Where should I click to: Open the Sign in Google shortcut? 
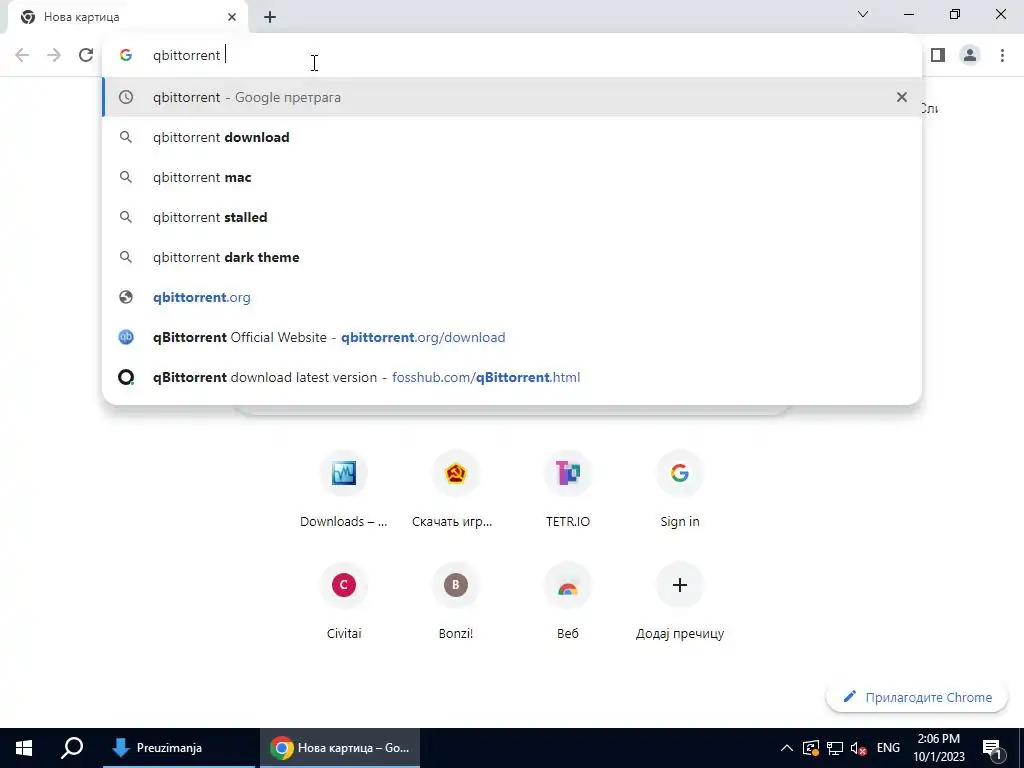coord(679,488)
